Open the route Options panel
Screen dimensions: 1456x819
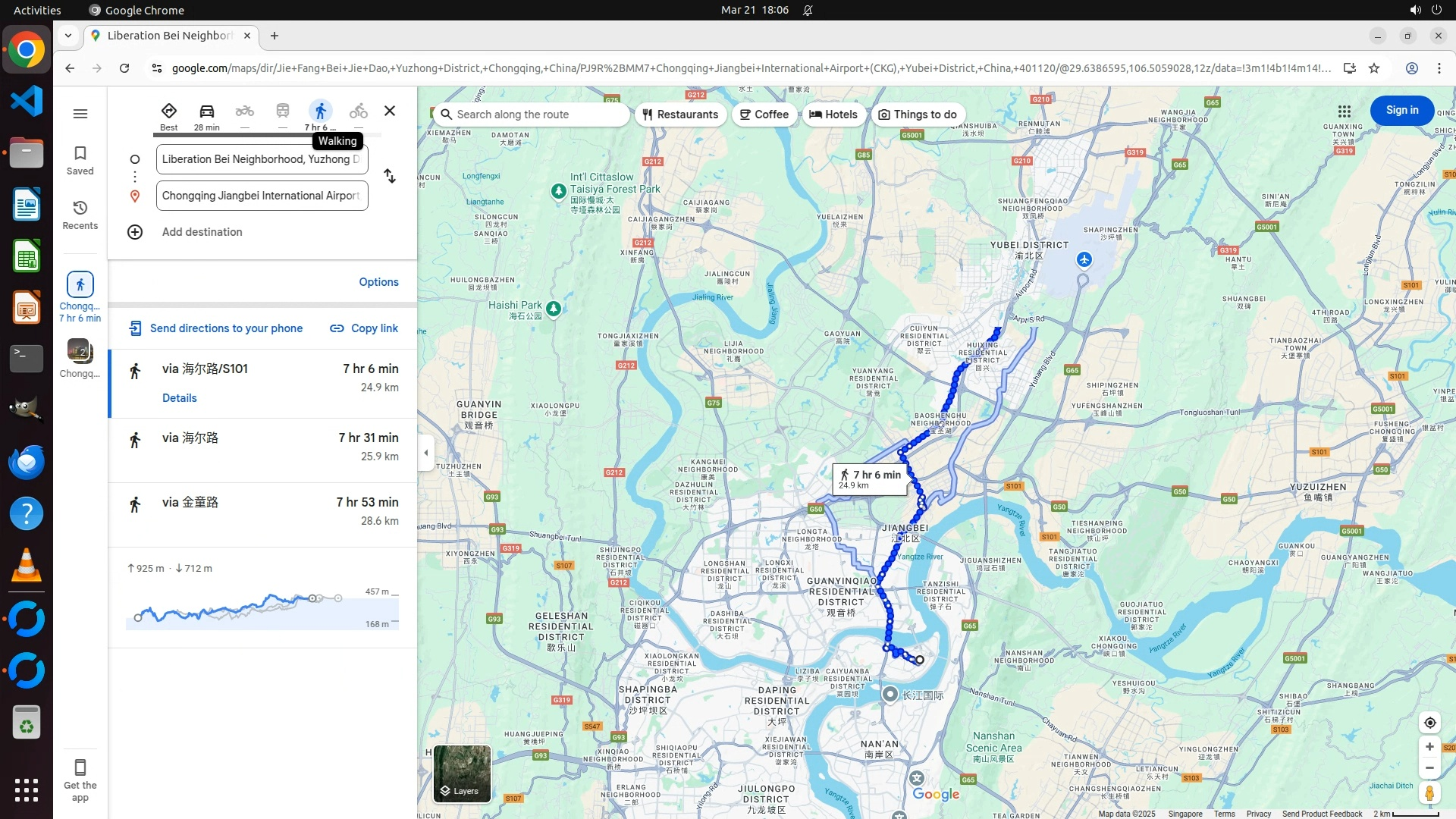(x=378, y=282)
